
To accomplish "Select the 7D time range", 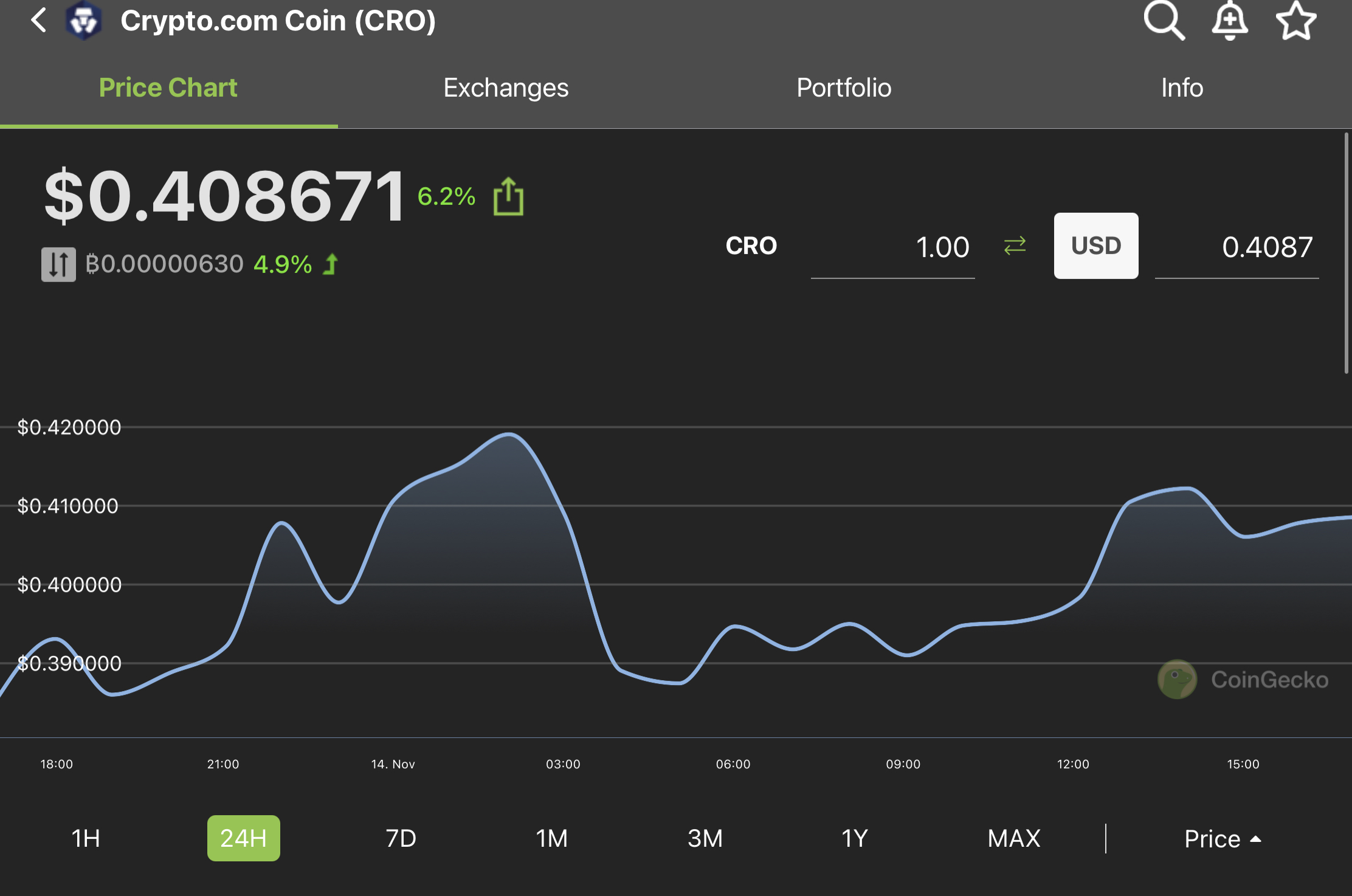I will (x=401, y=838).
